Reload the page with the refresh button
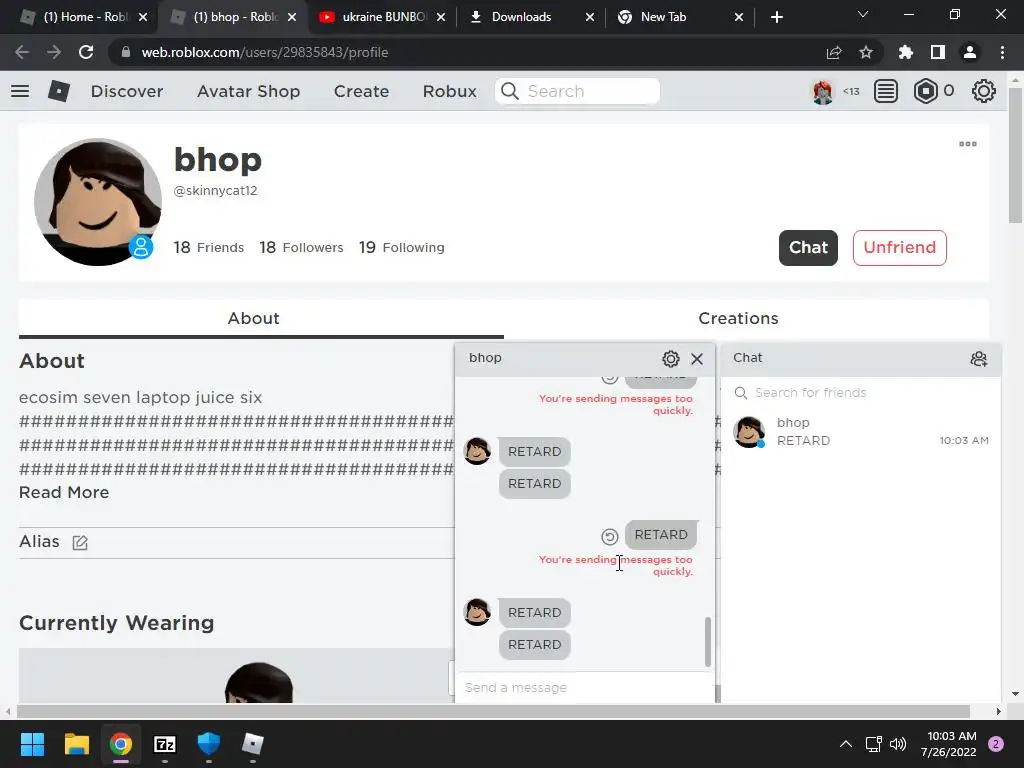This screenshot has width=1024, height=768. (86, 52)
